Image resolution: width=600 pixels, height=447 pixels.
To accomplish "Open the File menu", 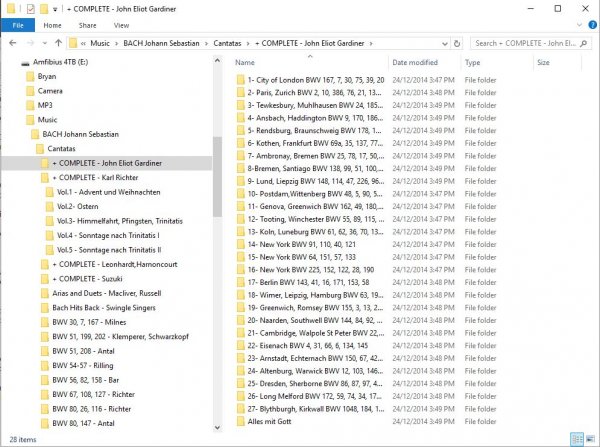I will 17,25.
